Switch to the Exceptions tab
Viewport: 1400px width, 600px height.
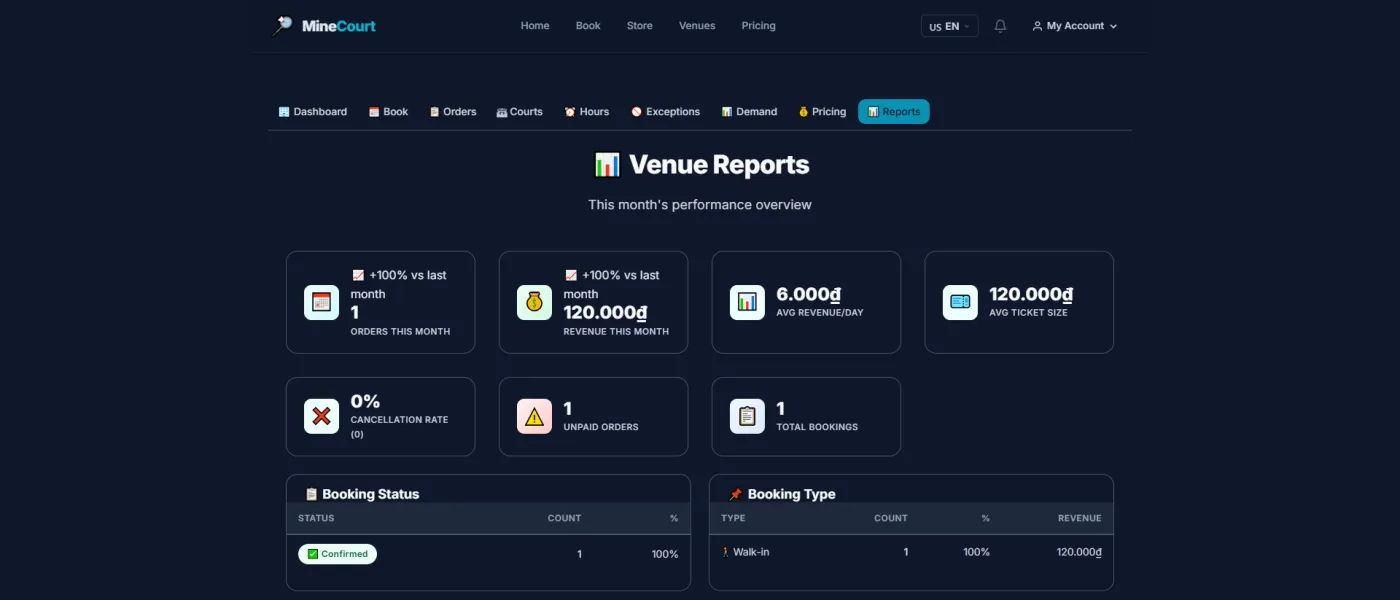[666, 112]
